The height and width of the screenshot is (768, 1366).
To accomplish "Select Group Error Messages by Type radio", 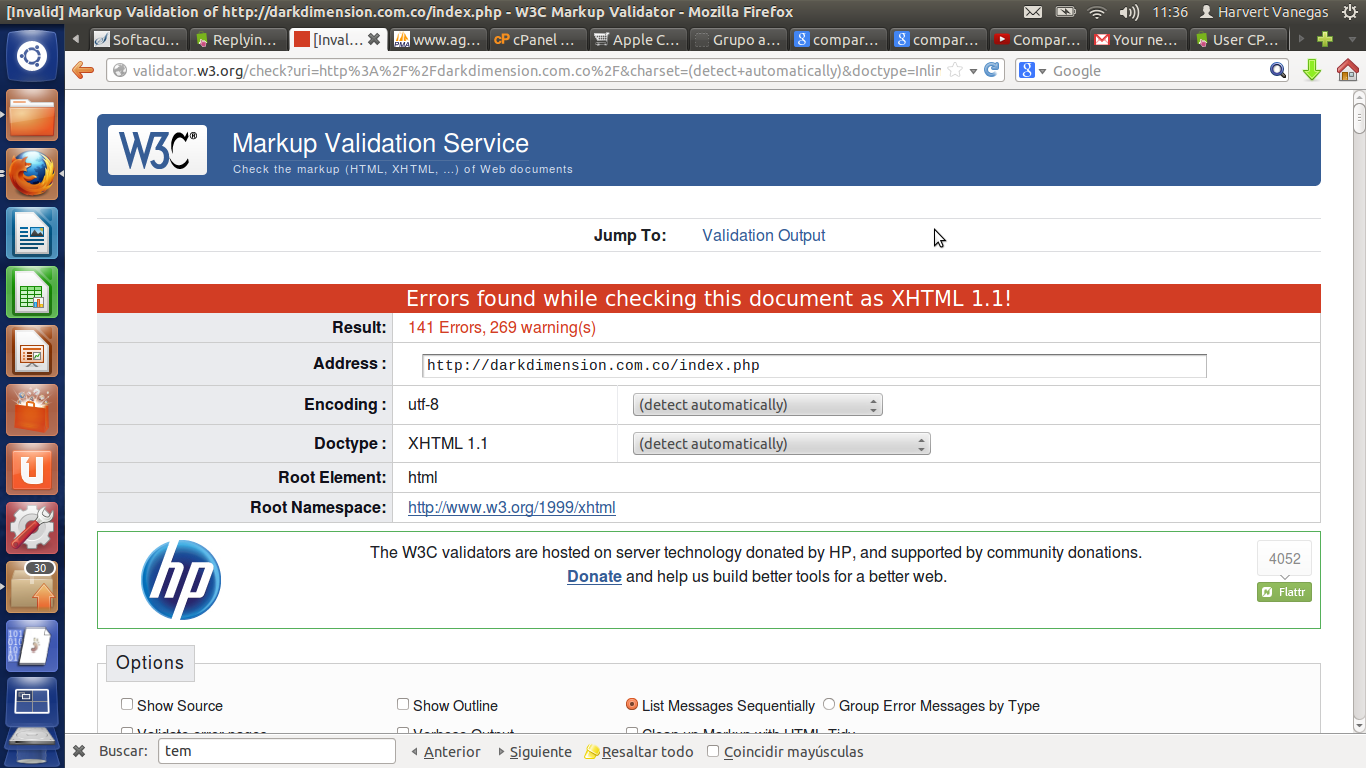I will tap(829, 705).
